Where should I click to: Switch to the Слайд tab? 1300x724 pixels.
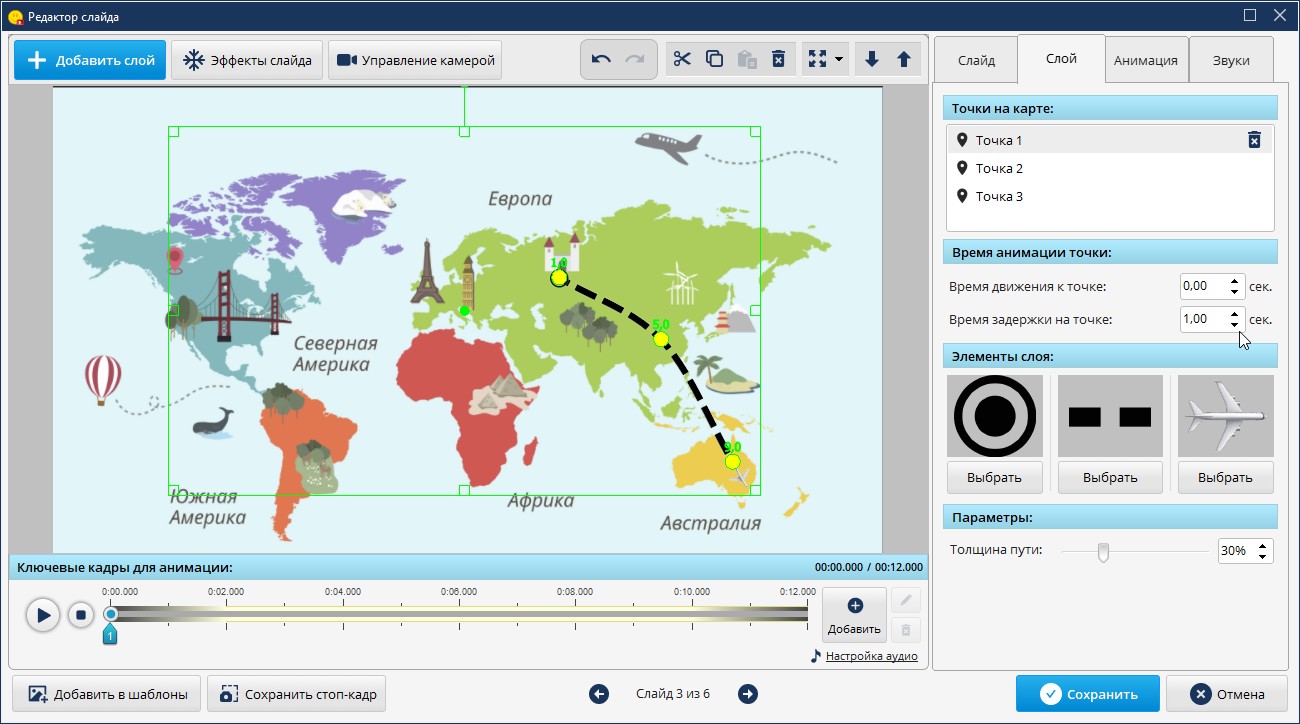click(x=976, y=60)
